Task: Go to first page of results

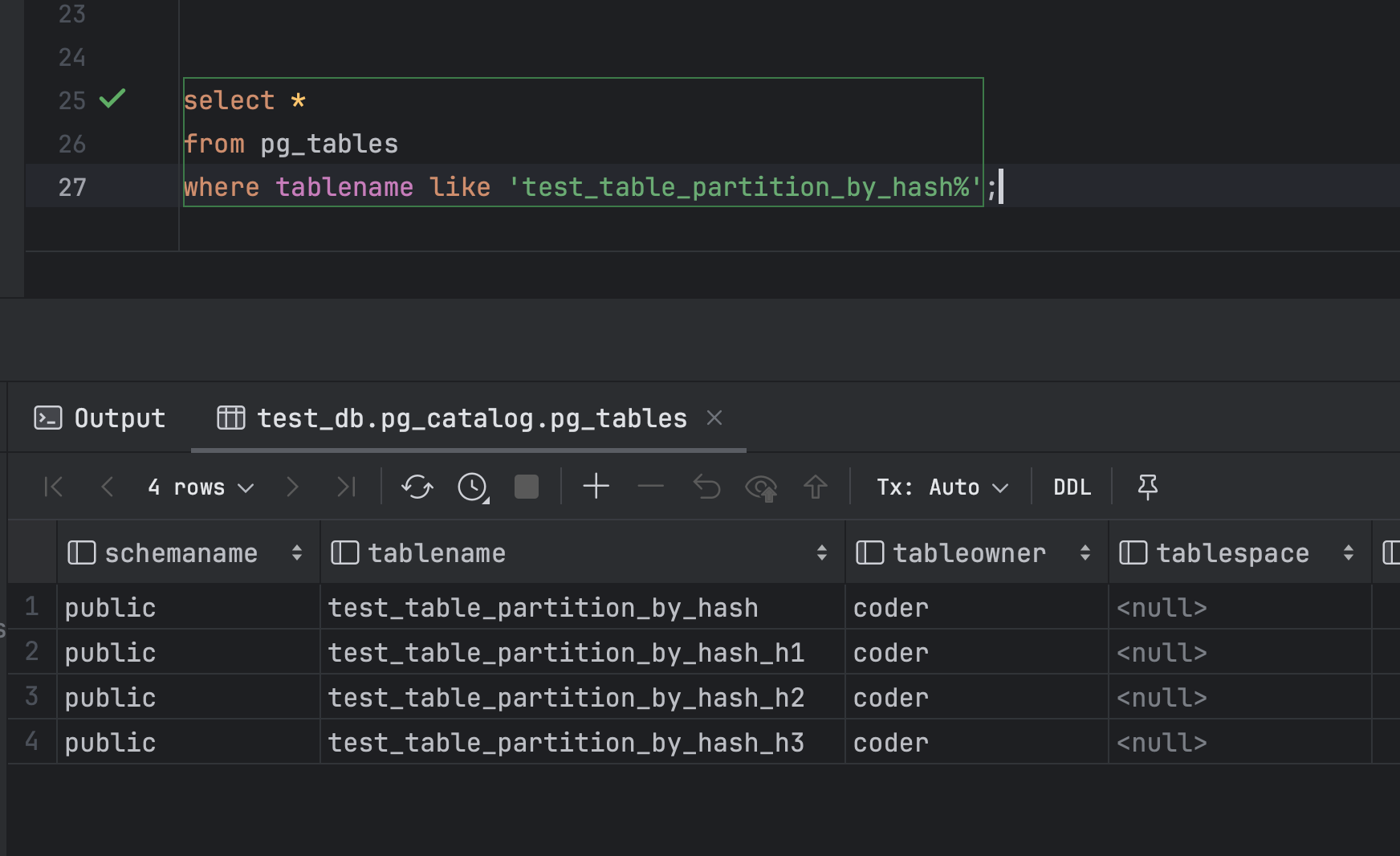Action: point(54,487)
